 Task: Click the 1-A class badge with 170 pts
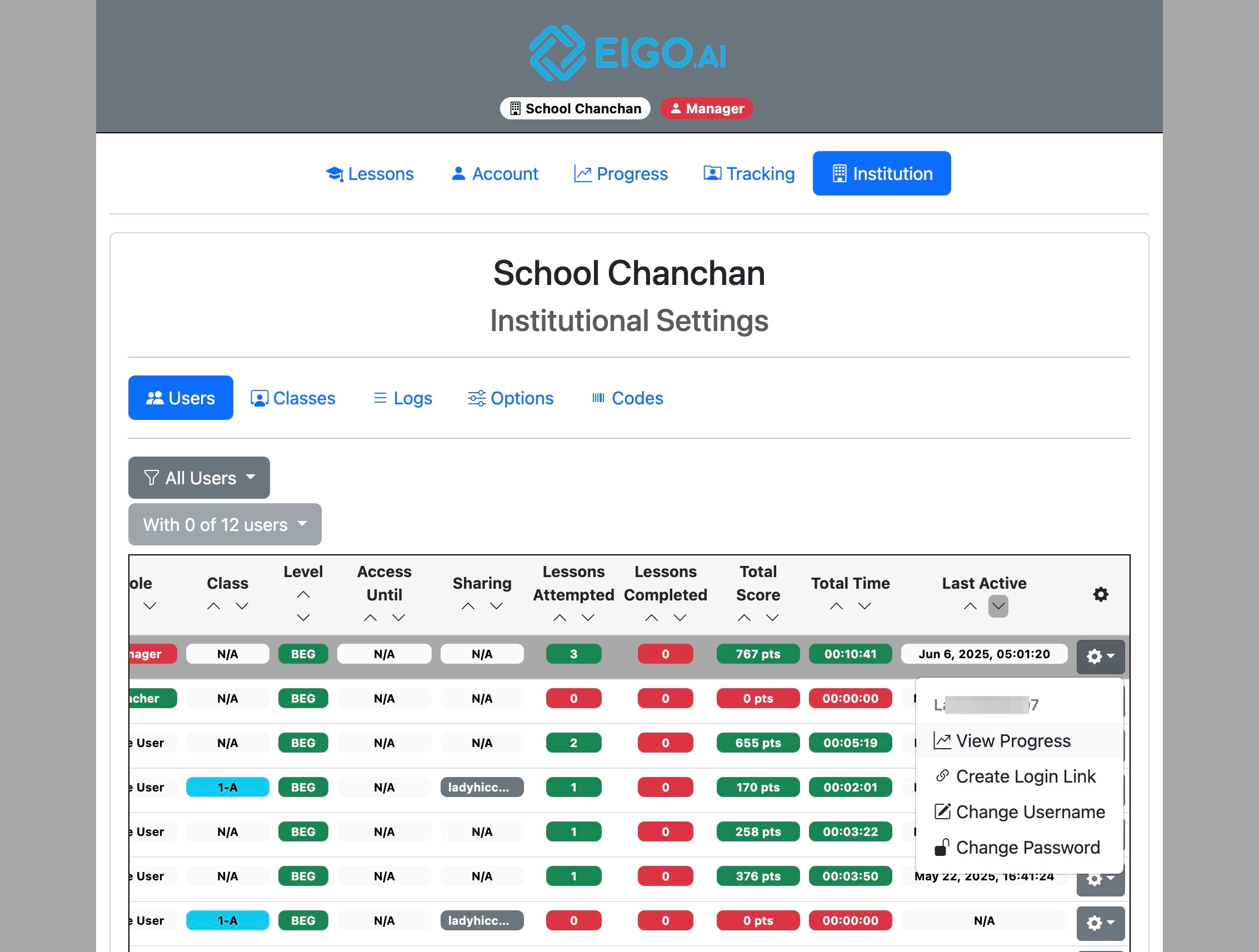click(x=228, y=788)
